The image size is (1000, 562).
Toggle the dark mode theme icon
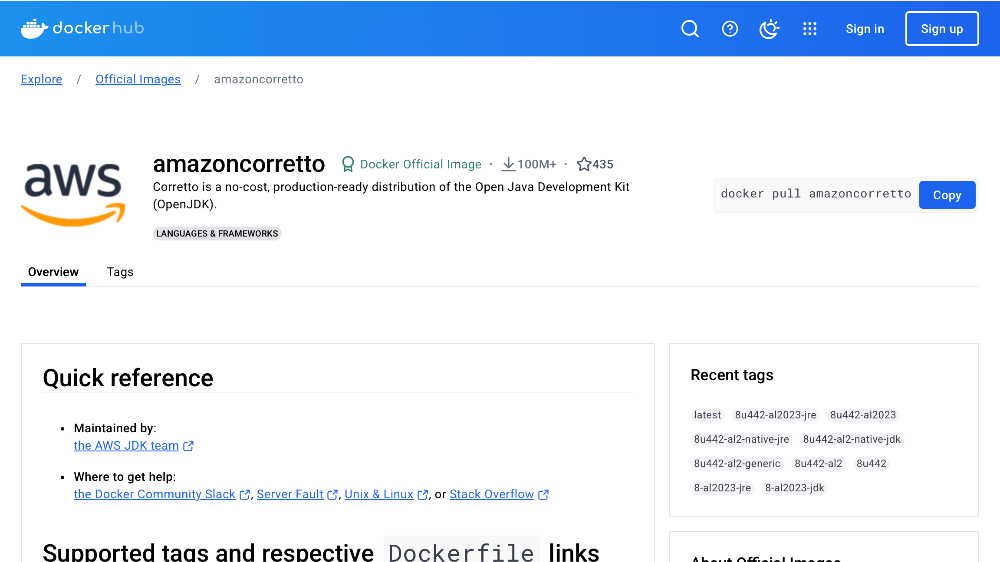click(x=769, y=29)
